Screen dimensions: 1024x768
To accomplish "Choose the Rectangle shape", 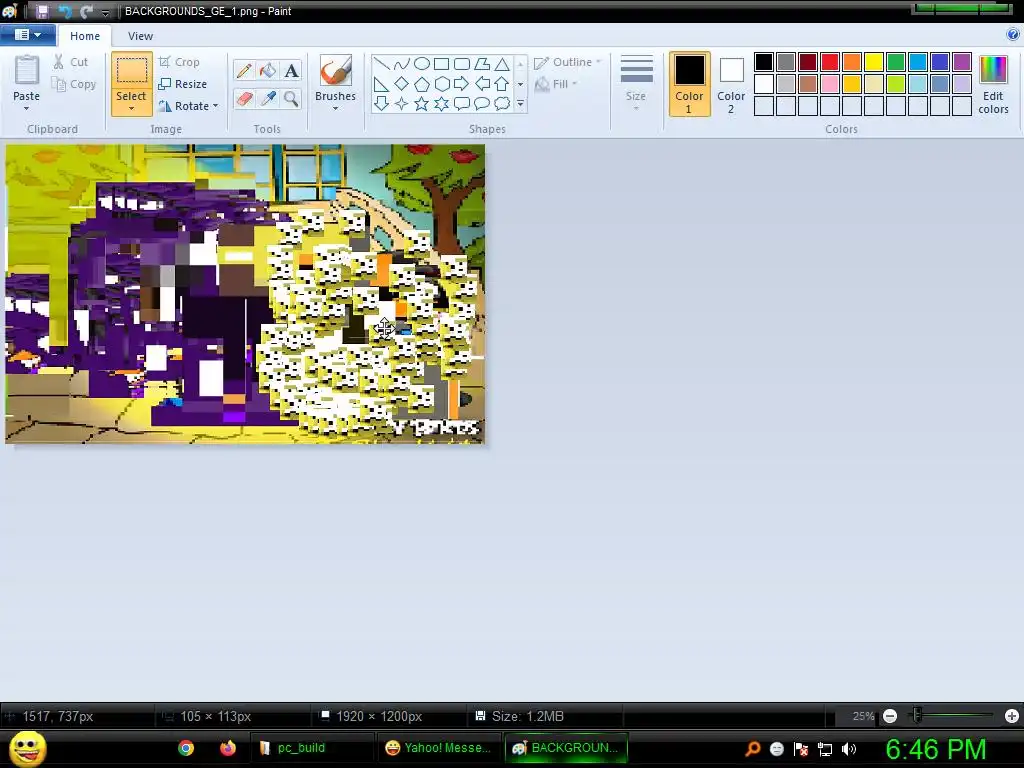I will 441,64.
